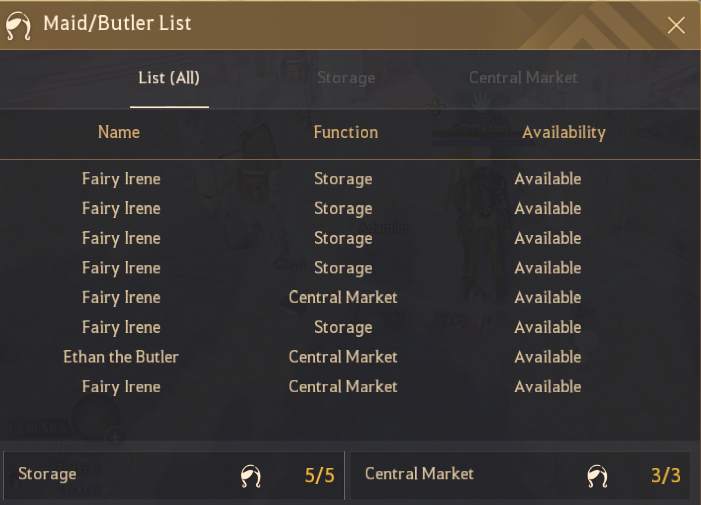Viewport: 701px width, 505px height.
Task: Select the first Fairy Irene storage maid
Action: point(350,179)
